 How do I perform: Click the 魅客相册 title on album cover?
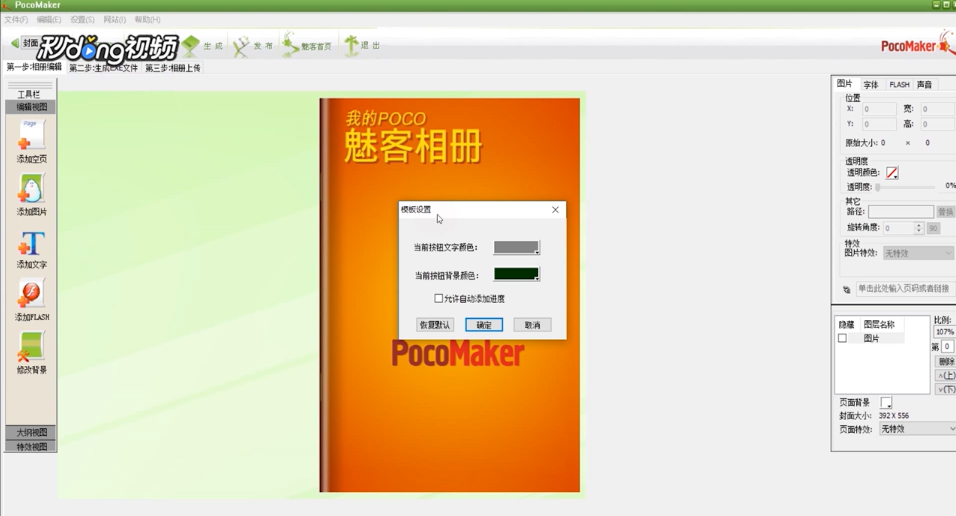click(413, 146)
